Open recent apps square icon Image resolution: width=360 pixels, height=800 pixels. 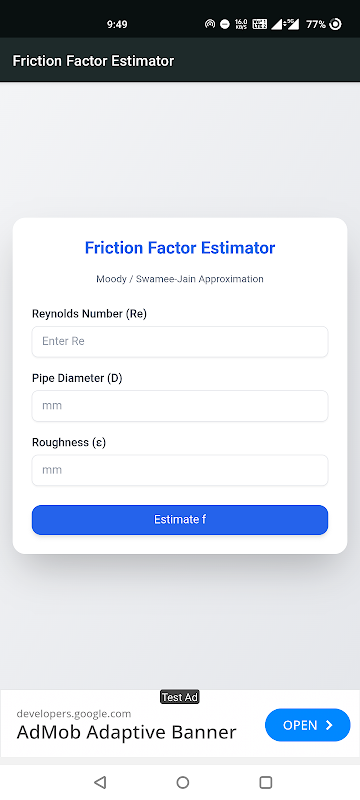pos(265,782)
